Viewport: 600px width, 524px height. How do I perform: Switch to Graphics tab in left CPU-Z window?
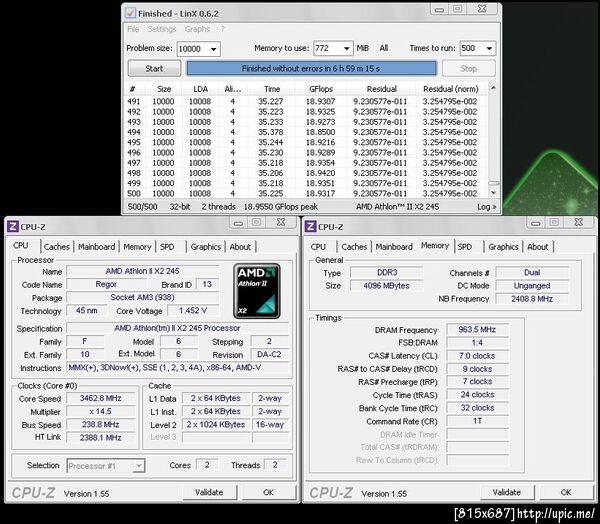click(206, 247)
